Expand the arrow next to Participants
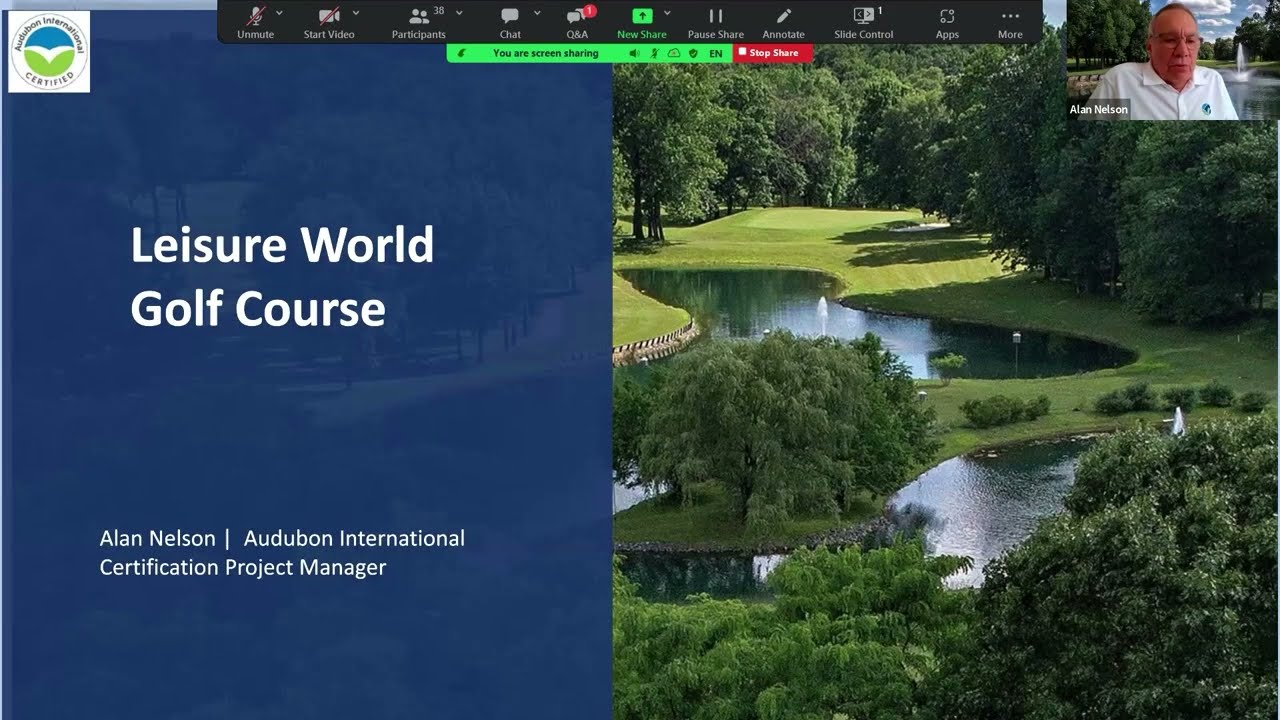Viewport: 1280px width, 720px height. (459, 13)
